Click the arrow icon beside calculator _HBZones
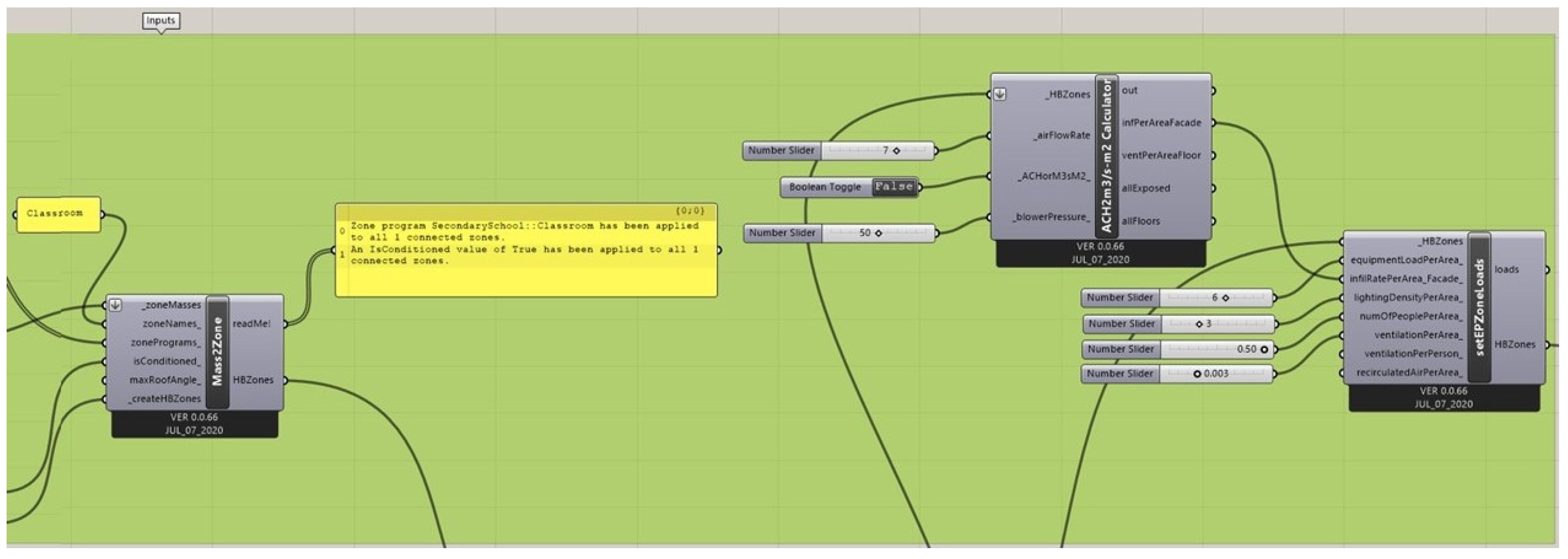The image size is (1568, 559). [x=999, y=94]
